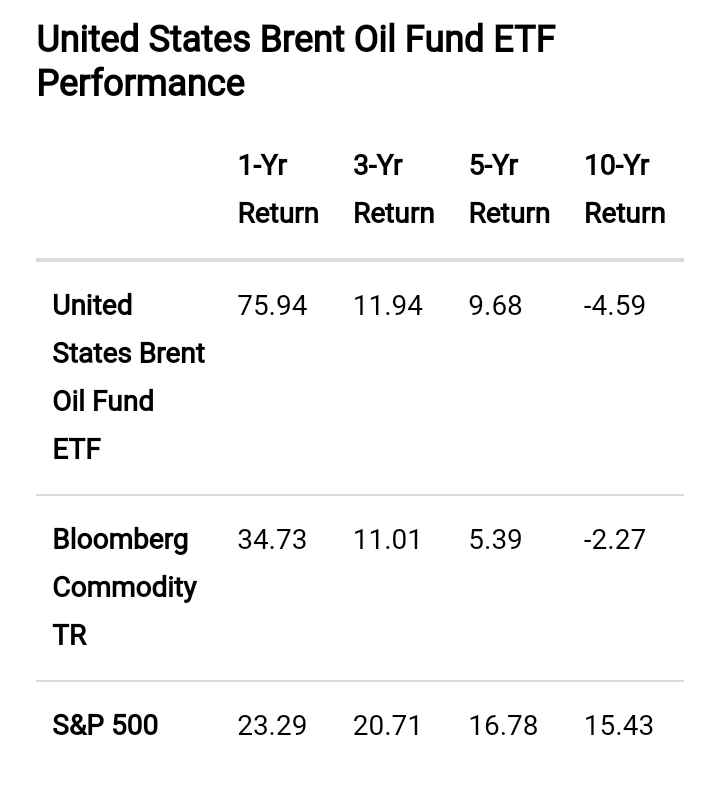Viewport: 719px width, 796px height.
Task: Click the 23.29 S&P 500 one-year value
Action: (272, 726)
